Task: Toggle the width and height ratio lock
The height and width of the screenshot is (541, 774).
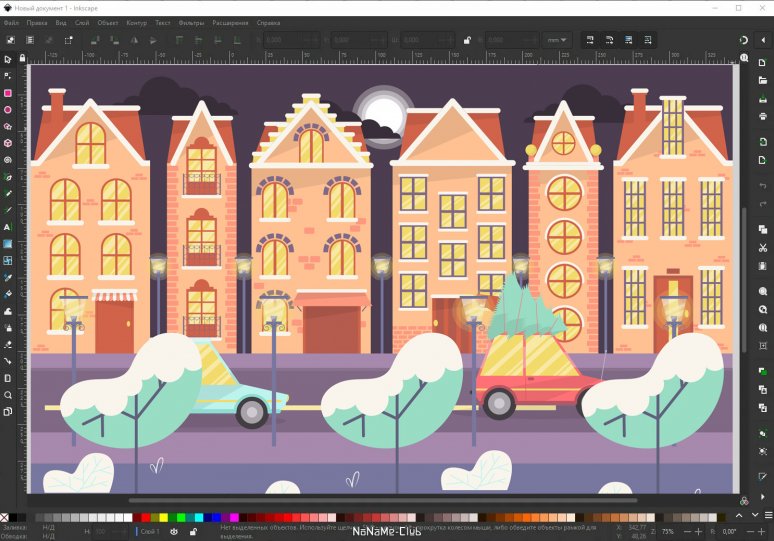Action: [x=467, y=40]
